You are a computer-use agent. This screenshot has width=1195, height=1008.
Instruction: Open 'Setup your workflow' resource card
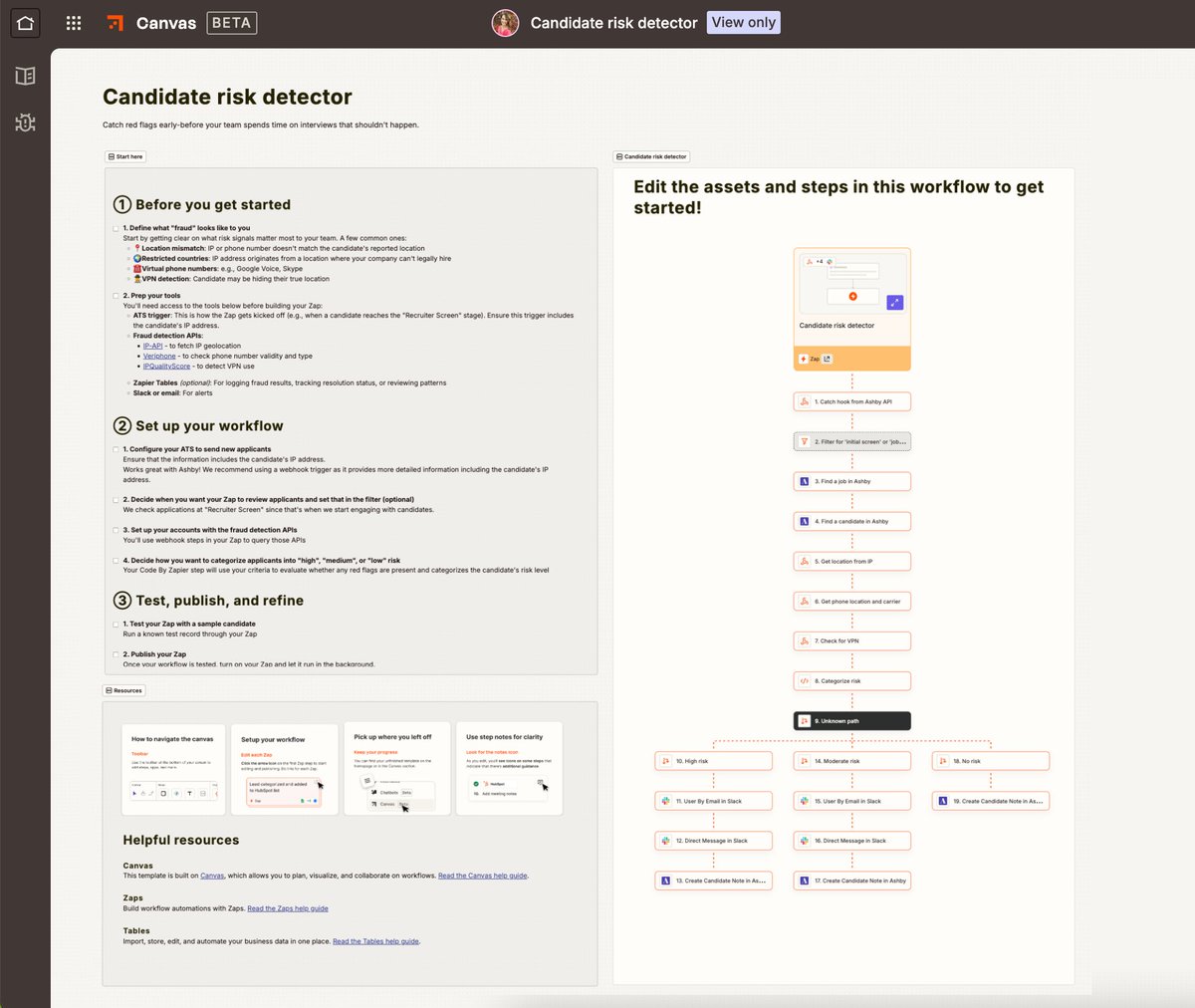[x=285, y=769]
